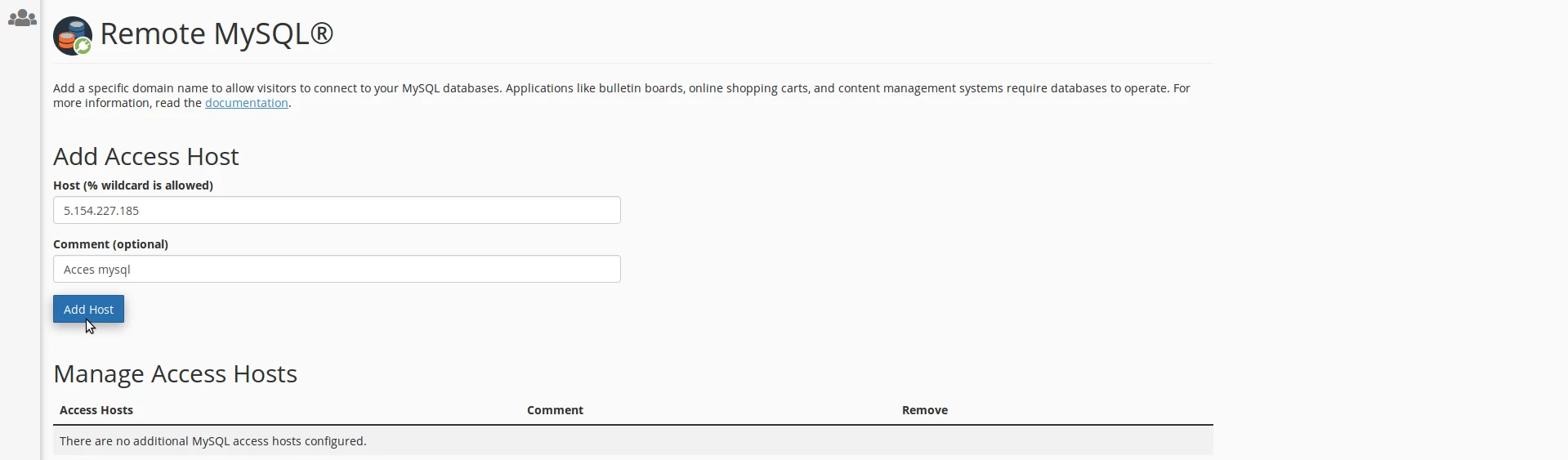Viewport: 1568px width, 460px height.
Task: Select the empty access hosts message row
Action: [x=212, y=441]
